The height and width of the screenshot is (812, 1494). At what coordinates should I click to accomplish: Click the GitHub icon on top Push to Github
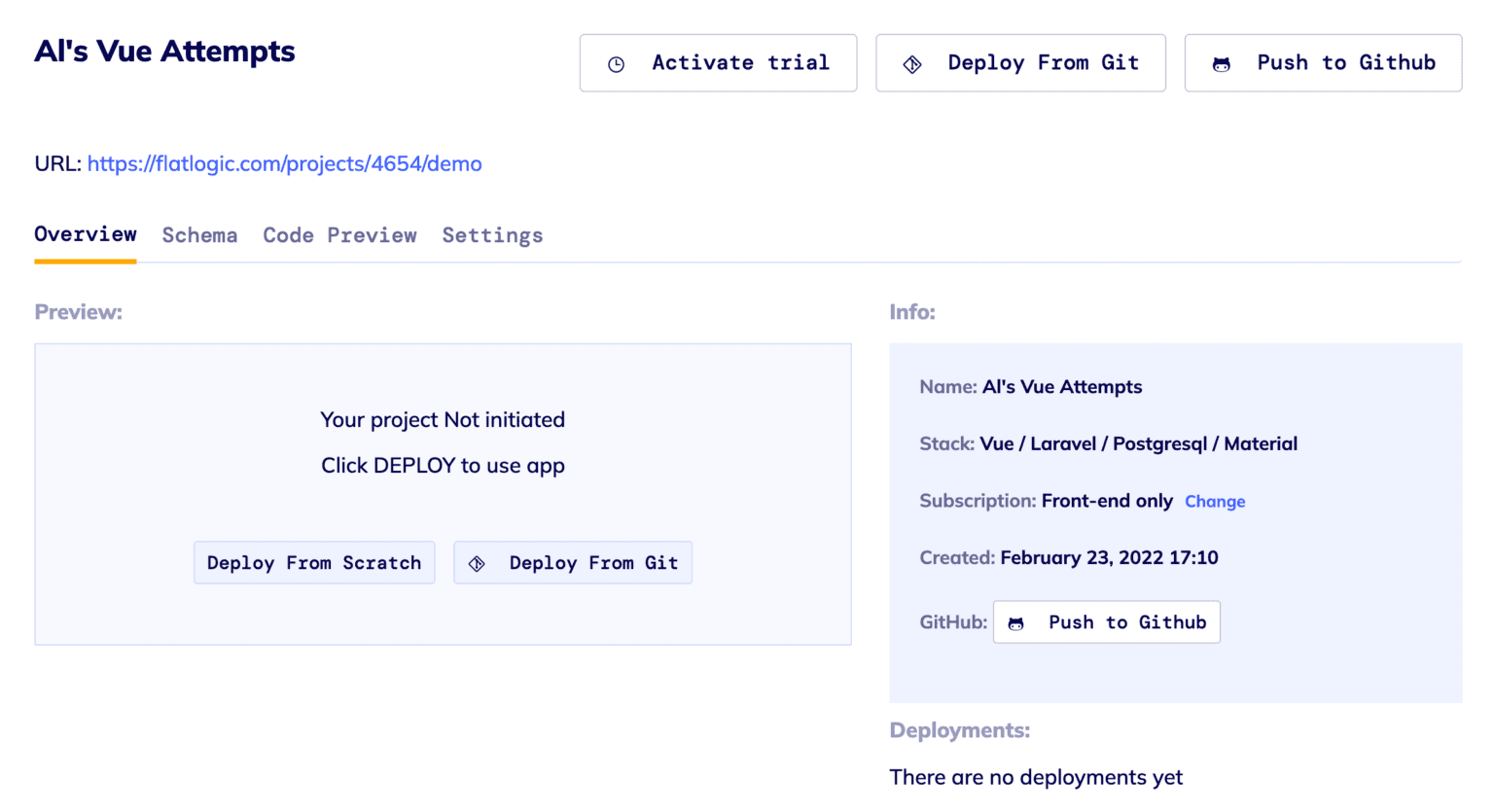(1220, 62)
